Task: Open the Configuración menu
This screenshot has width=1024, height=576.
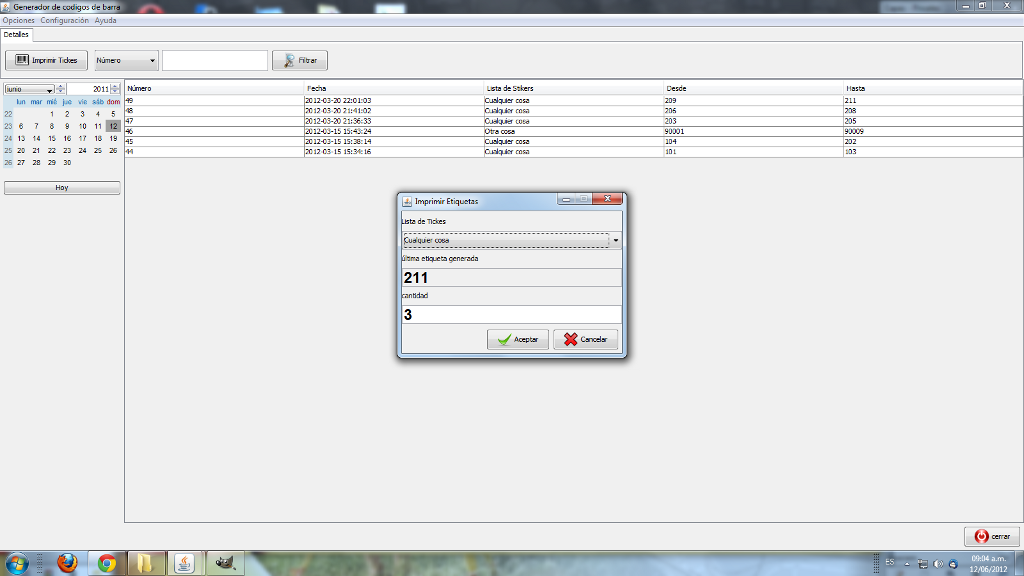Action: [x=64, y=20]
